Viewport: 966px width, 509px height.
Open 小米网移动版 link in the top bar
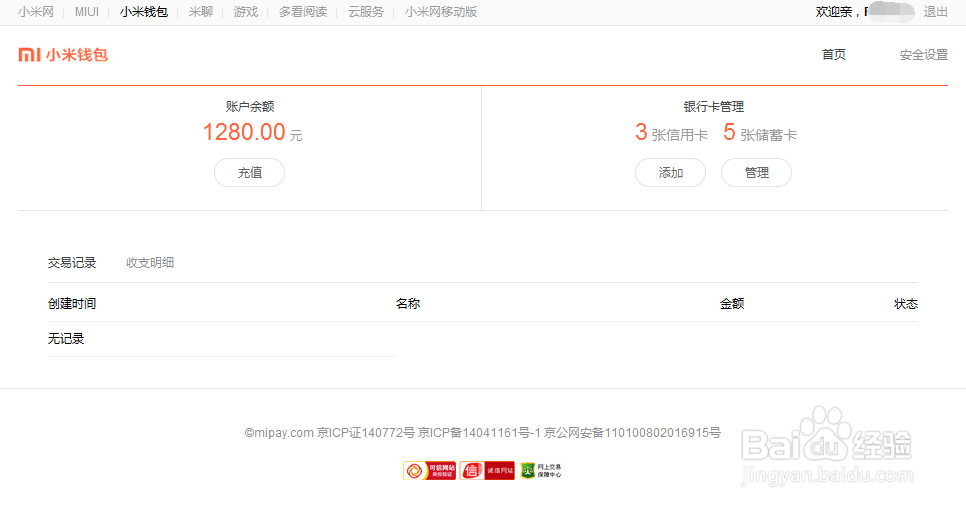click(x=440, y=12)
